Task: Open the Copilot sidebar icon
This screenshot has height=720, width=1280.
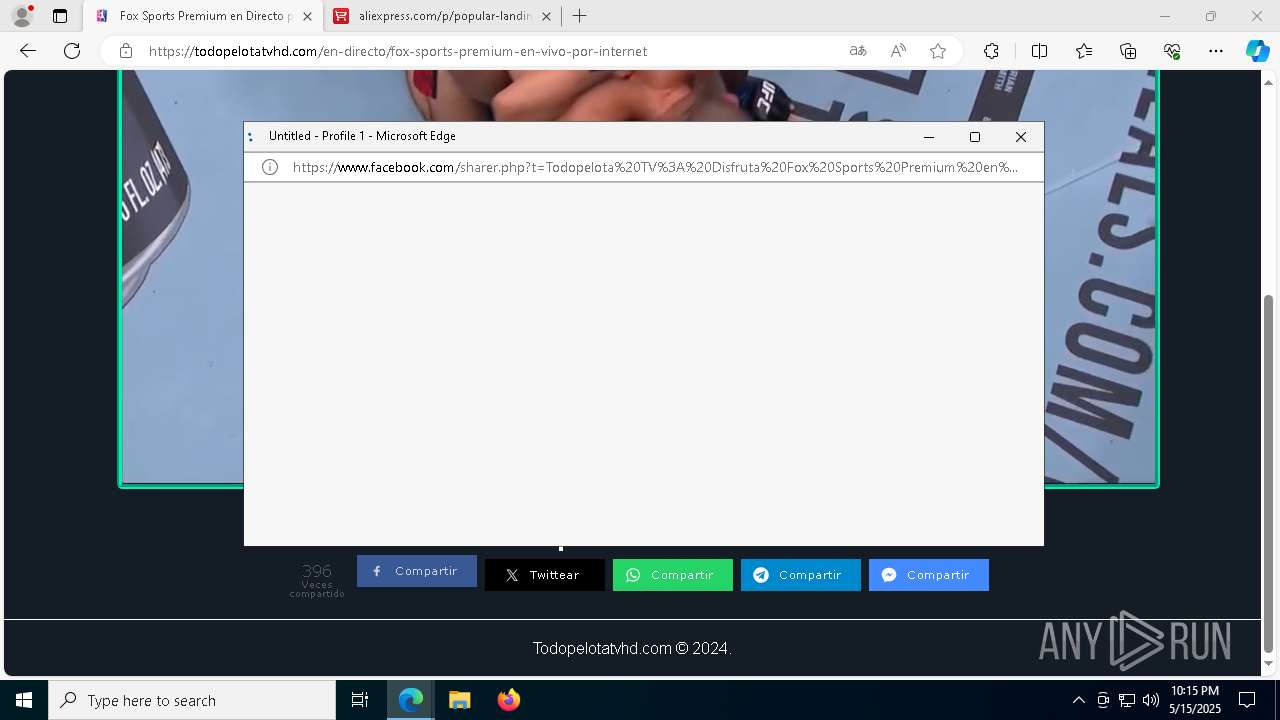Action: click(1257, 51)
